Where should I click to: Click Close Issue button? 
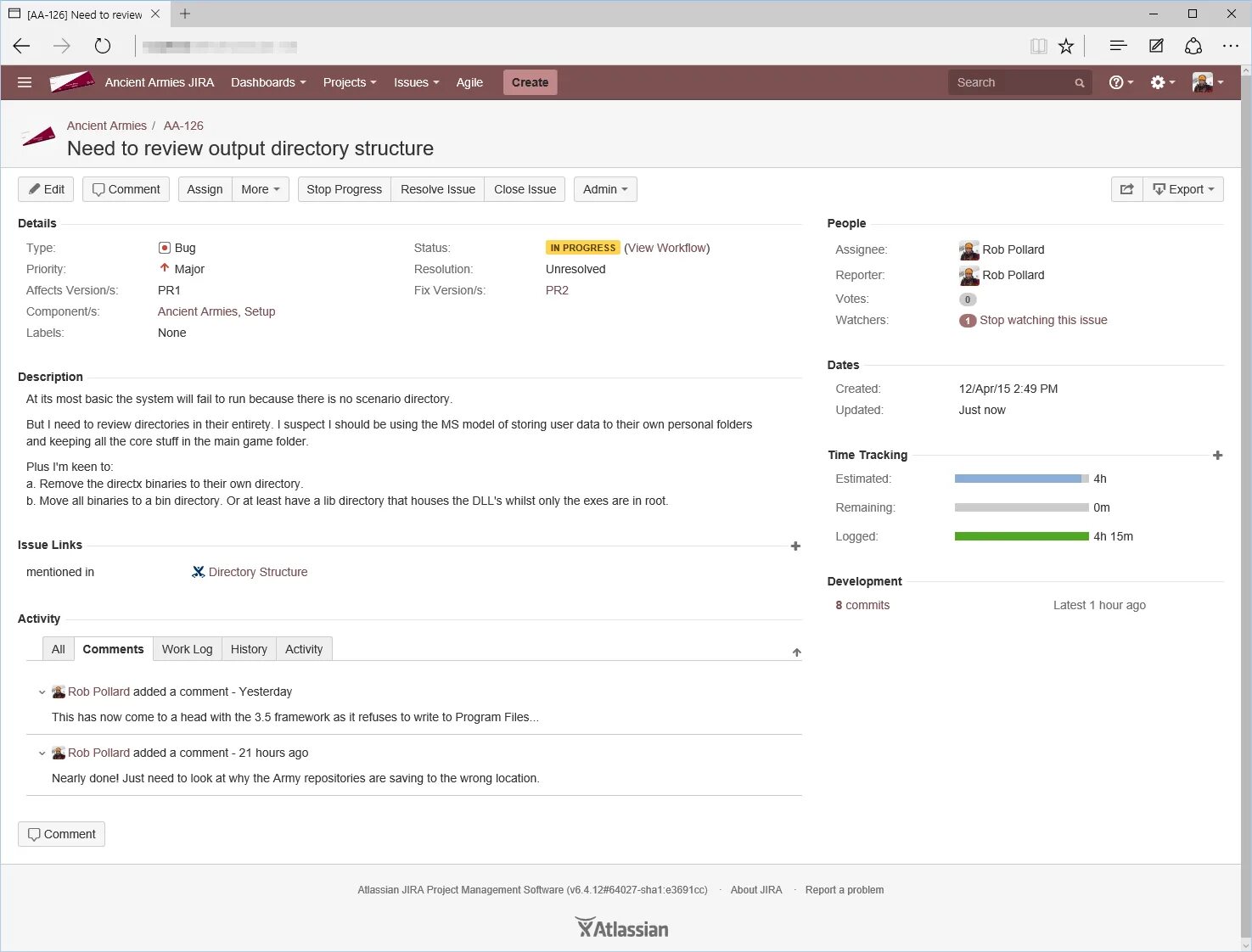click(x=525, y=189)
